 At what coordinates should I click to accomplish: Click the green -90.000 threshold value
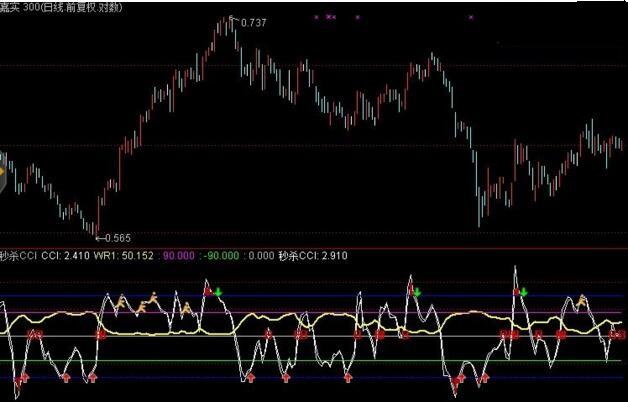(227, 256)
